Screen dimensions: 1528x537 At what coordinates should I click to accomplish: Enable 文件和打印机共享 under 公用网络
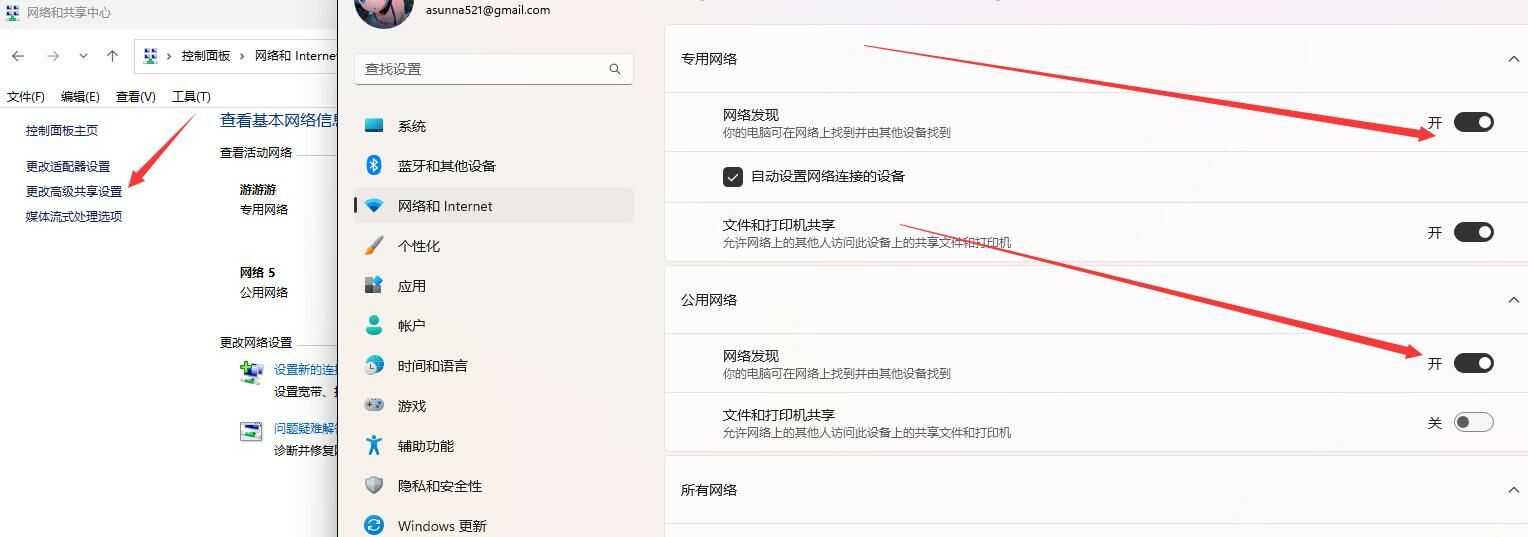click(1473, 422)
